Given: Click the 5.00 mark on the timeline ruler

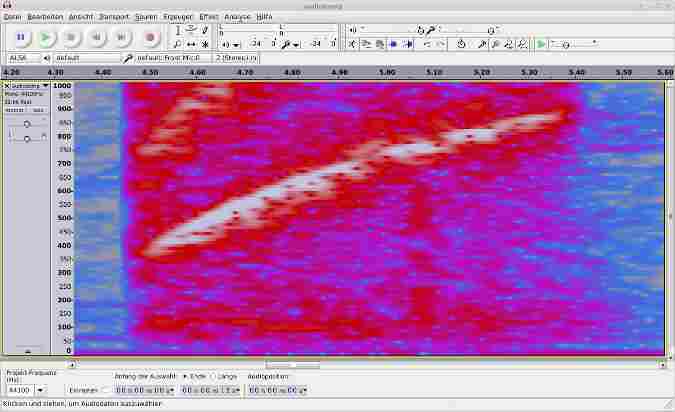Looking at the screenshot, I should coord(387,72).
